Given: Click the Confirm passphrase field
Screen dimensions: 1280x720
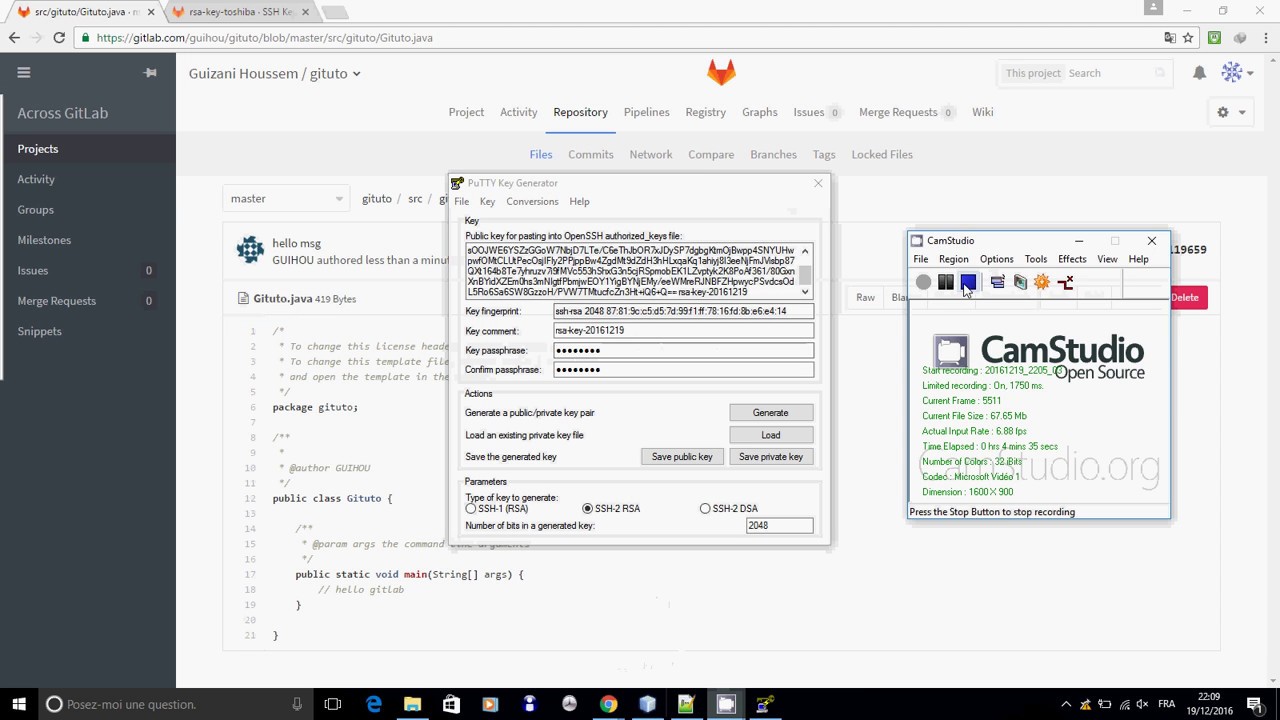Looking at the screenshot, I should pyautogui.click(x=684, y=370).
